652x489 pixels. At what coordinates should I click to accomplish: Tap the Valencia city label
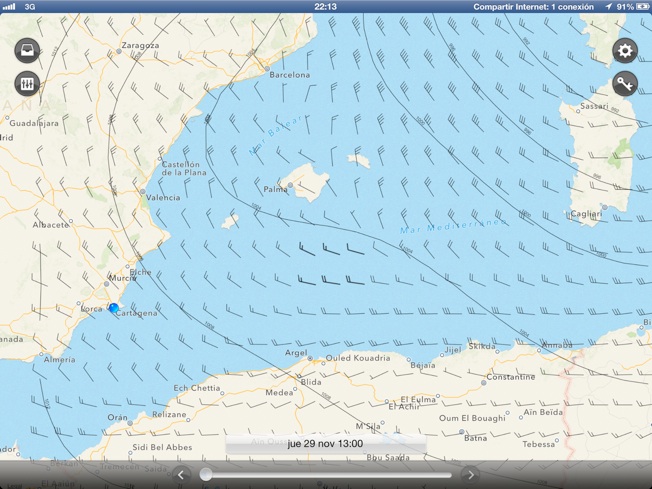(x=163, y=198)
